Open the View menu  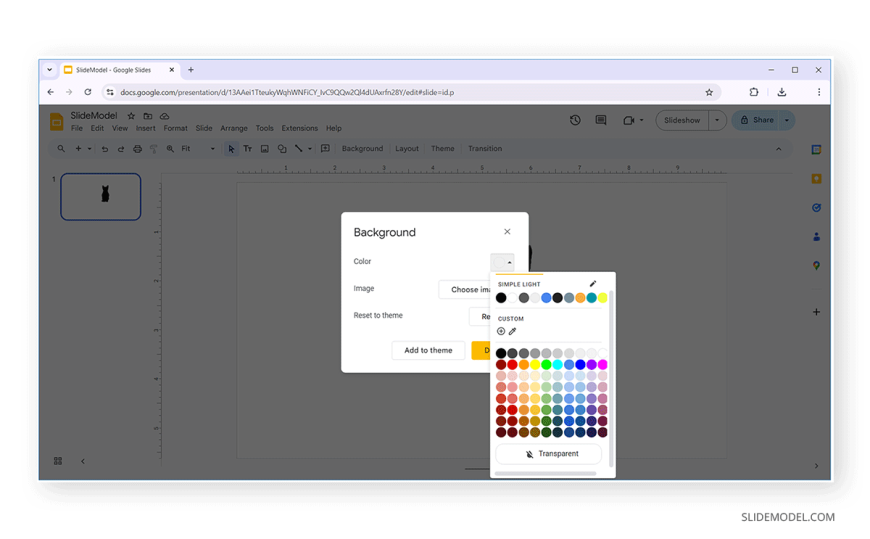tap(120, 128)
